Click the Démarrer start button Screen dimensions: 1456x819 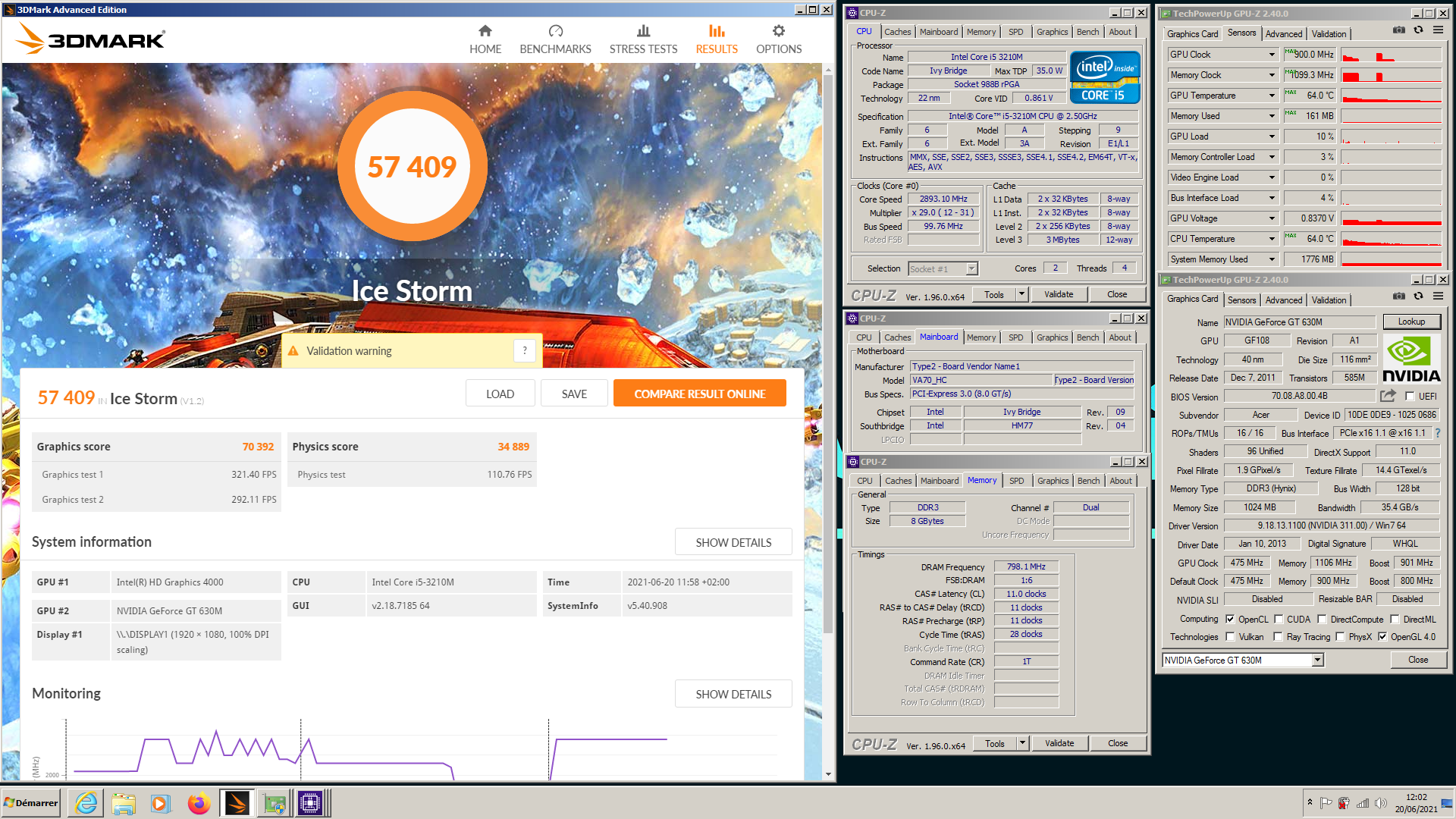31,803
